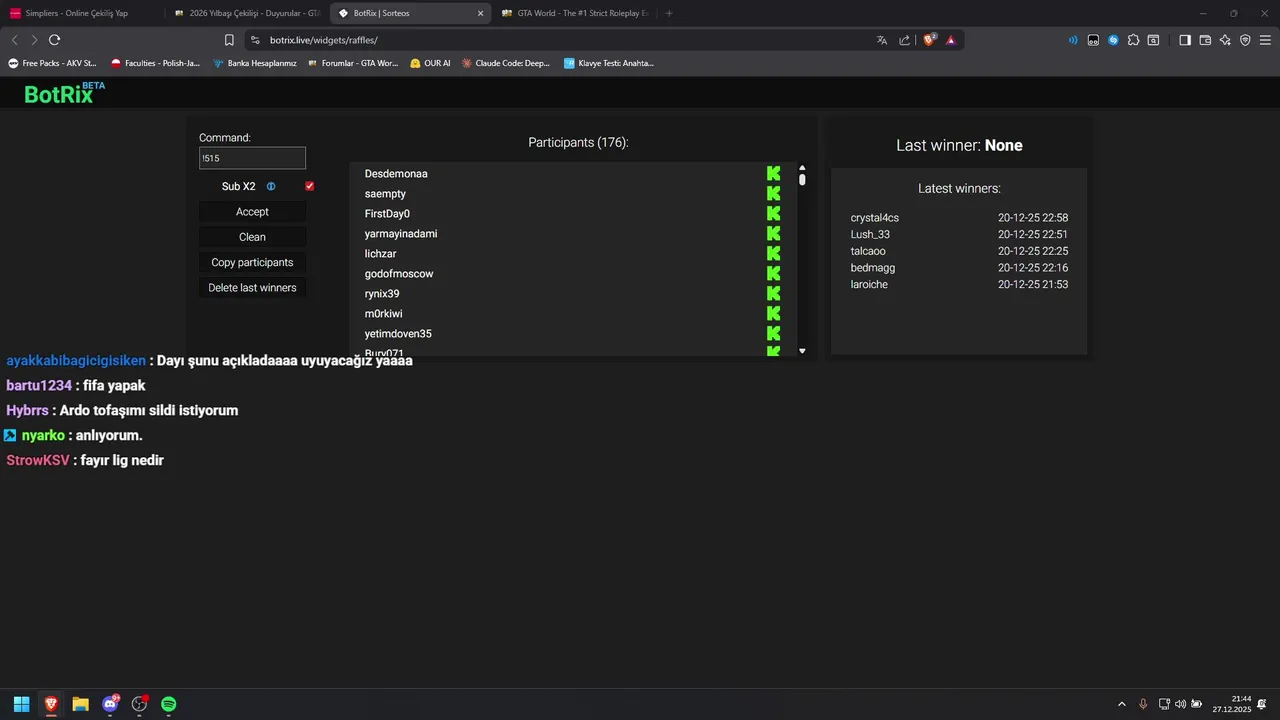Toggle the browser sidebar panel icon
This screenshot has width=1280, height=720.
tap(1185, 40)
